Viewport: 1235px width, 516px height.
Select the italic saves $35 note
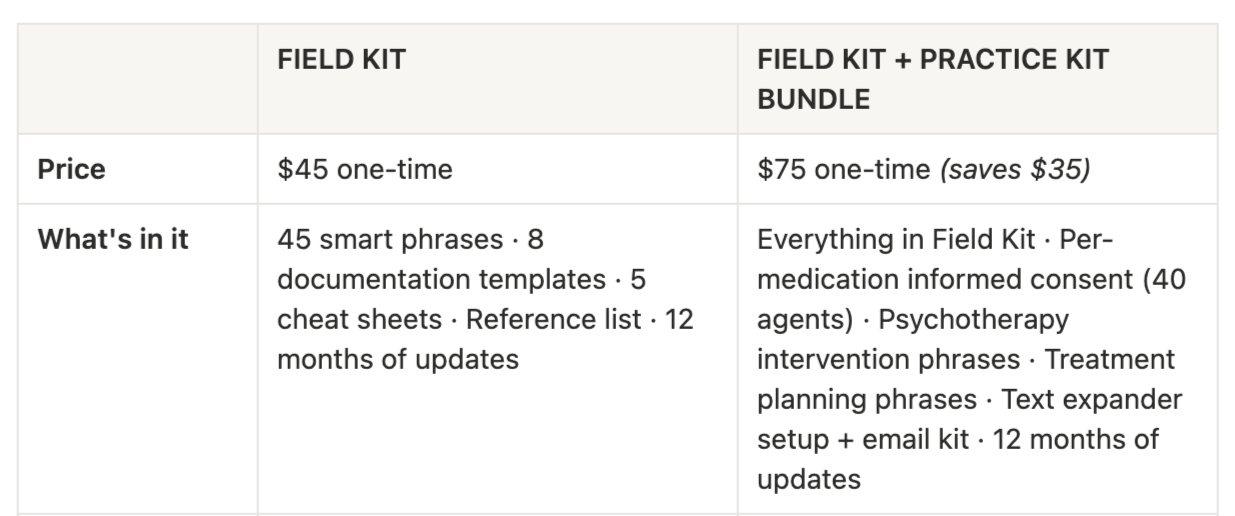point(1014,169)
